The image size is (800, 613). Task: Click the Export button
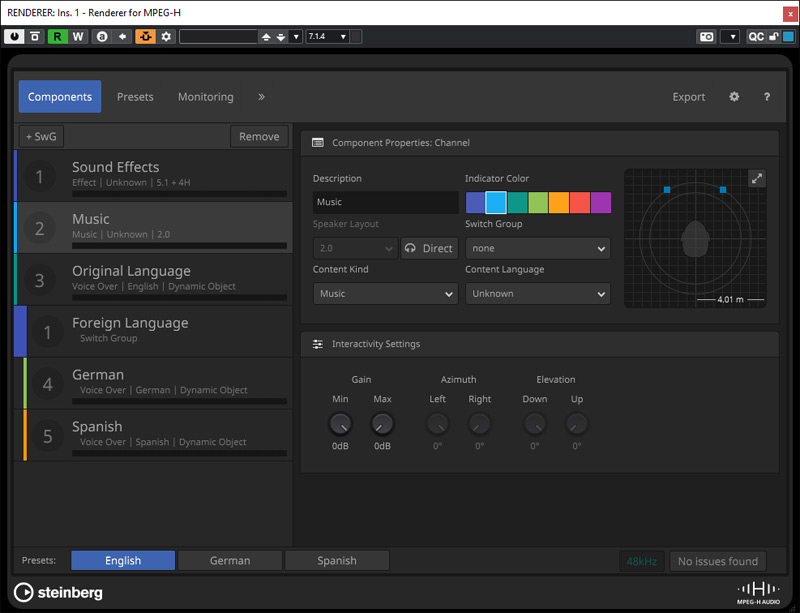click(688, 97)
